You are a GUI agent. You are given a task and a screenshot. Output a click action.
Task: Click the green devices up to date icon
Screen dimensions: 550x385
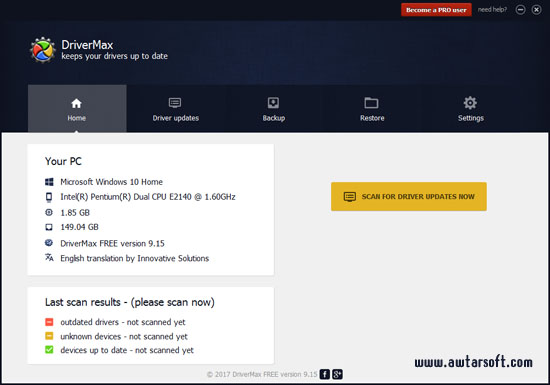49,350
